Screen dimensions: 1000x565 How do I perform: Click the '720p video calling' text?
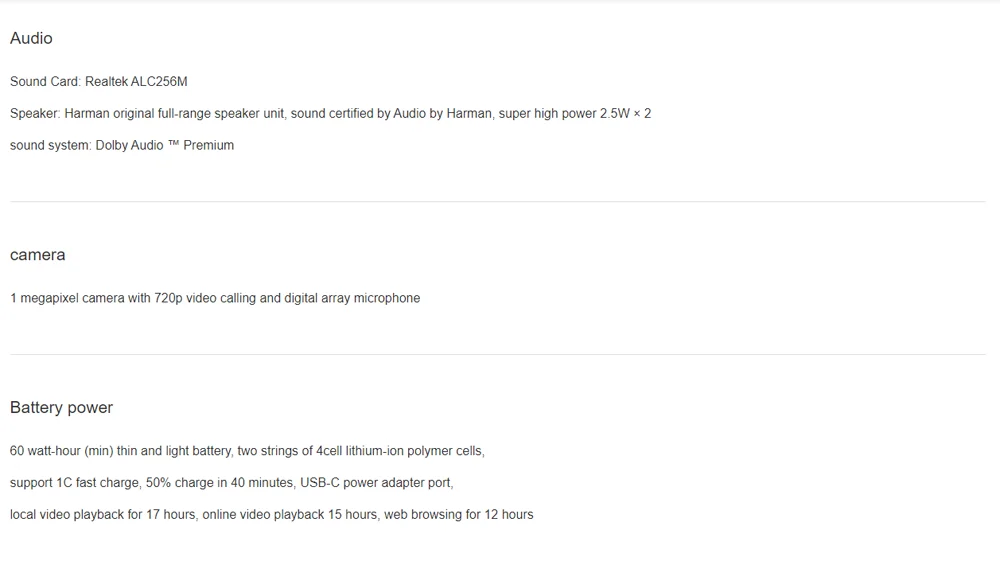[205, 298]
